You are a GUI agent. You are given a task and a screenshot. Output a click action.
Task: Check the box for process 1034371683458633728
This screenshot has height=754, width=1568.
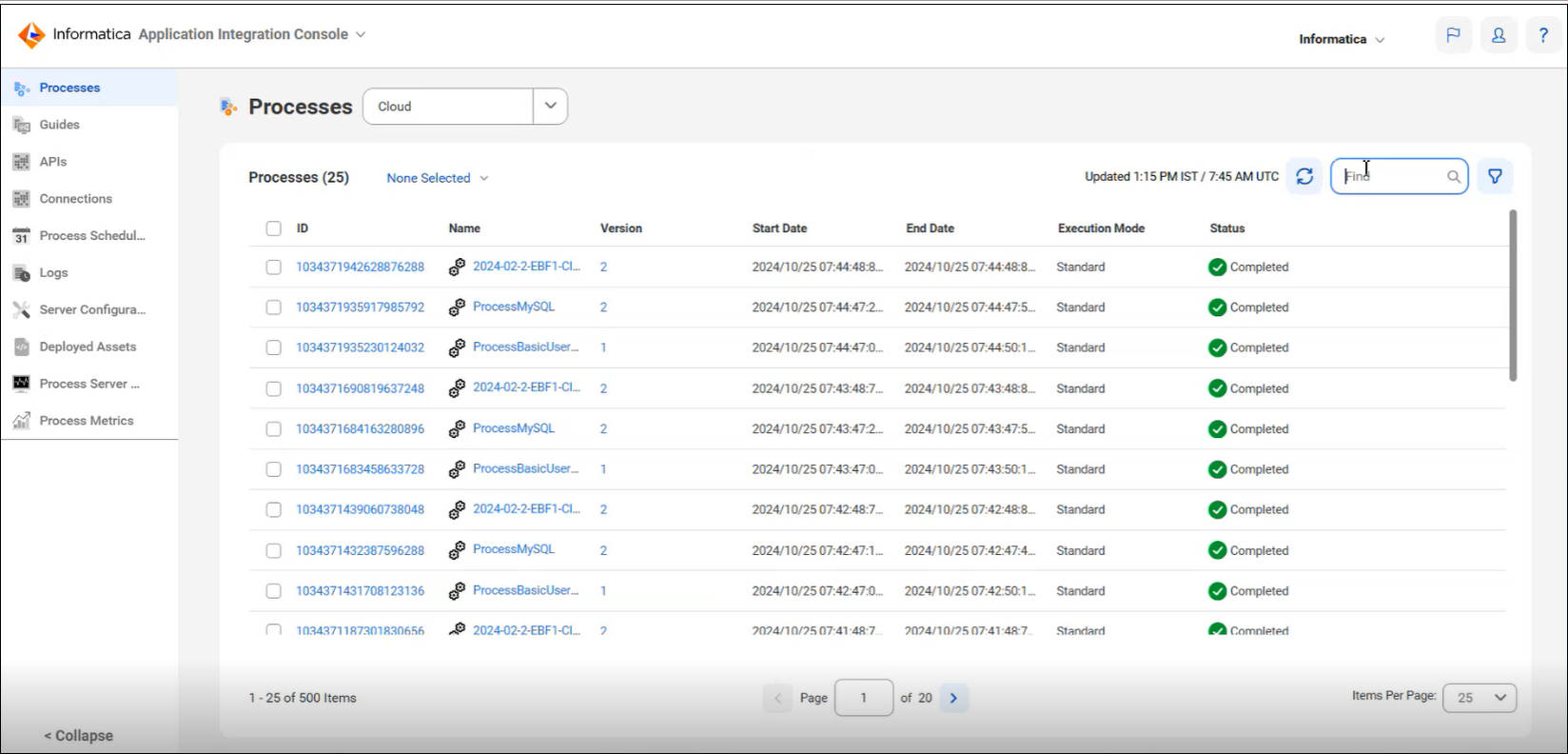click(274, 469)
